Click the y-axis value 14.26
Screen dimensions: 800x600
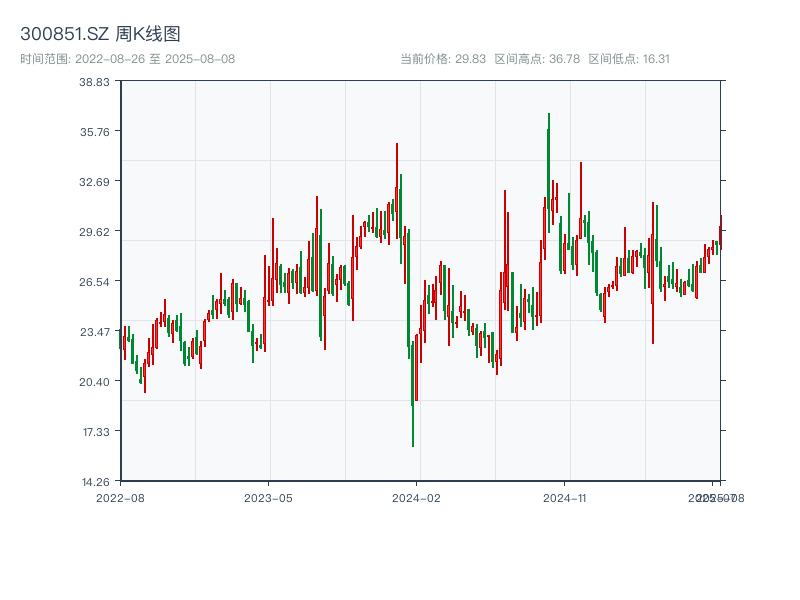coord(95,482)
